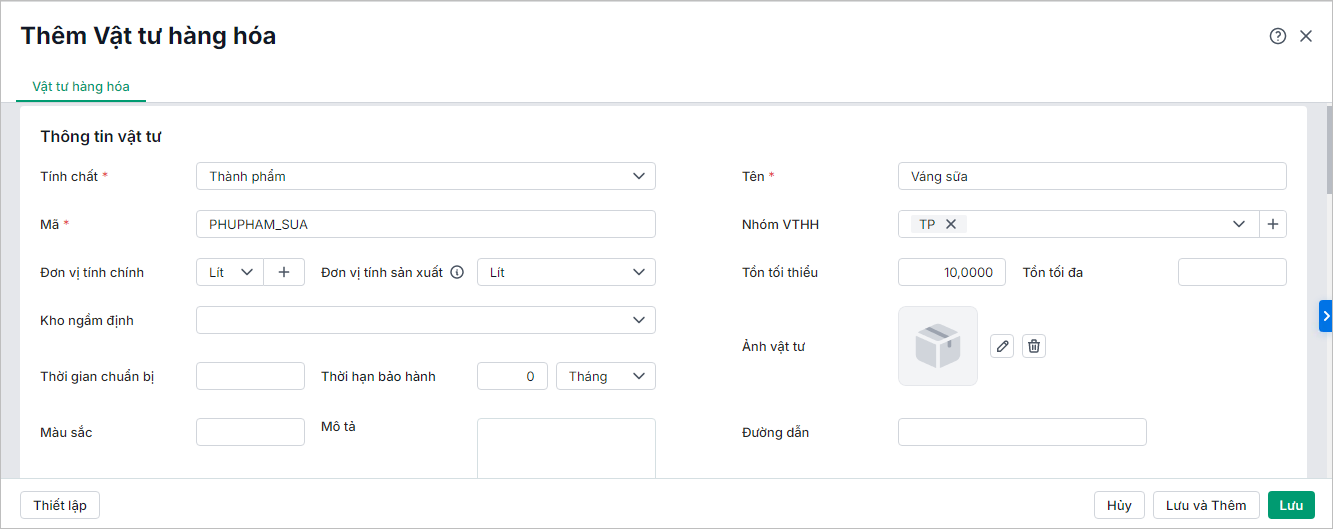Image resolution: width=1333 pixels, height=529 pixels.
Task: Delete the material image with trash icon
Action: click(1034, 346)
